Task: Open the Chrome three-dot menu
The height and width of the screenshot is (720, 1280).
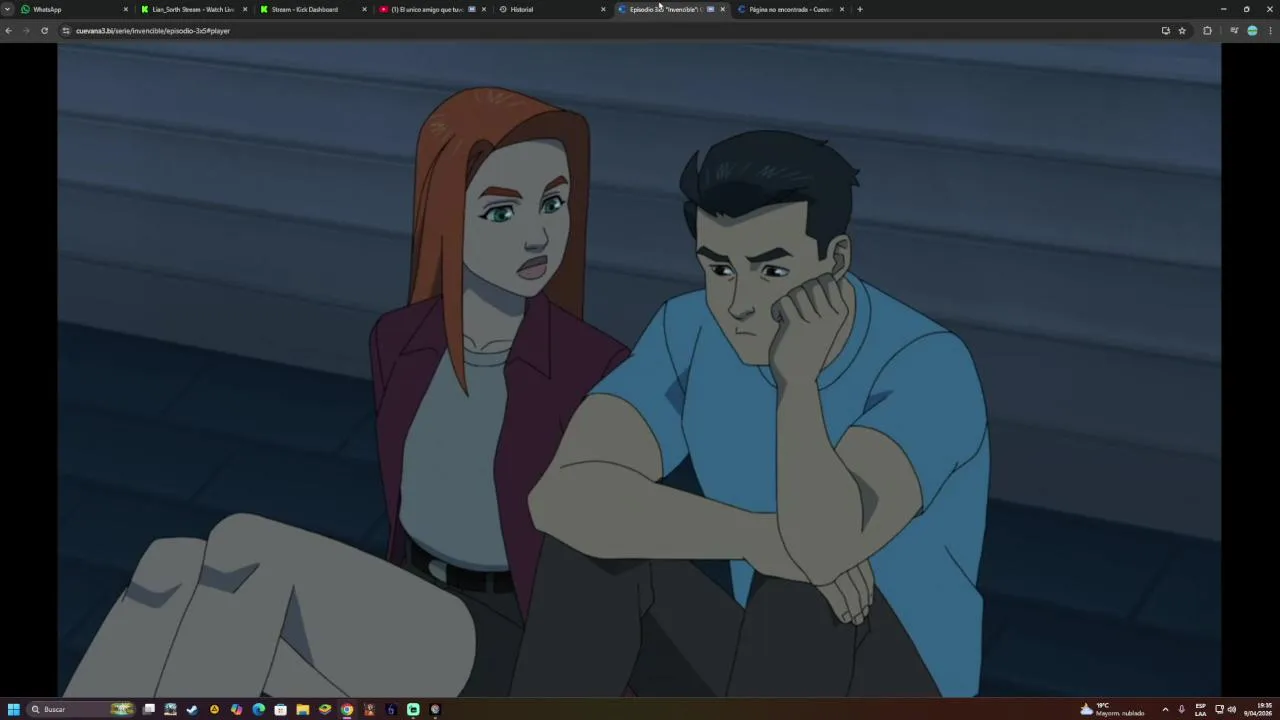Action: (x=1270, y=30)
